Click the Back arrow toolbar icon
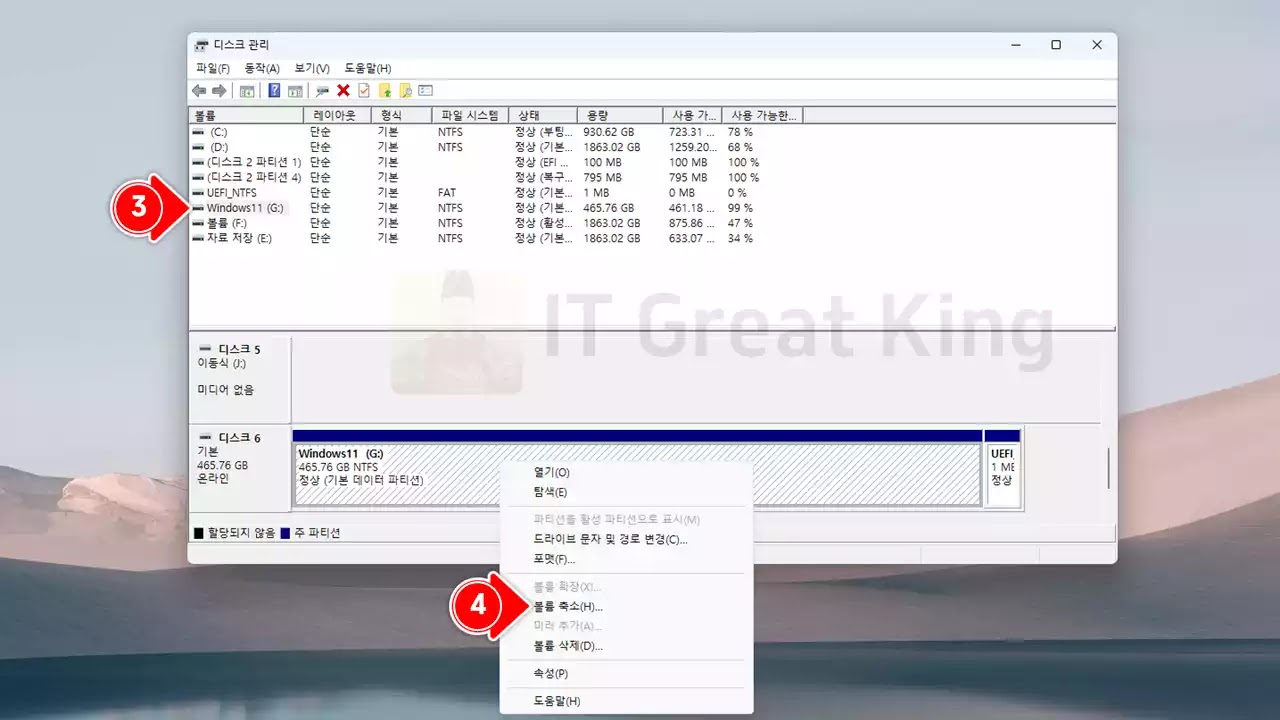 click(199, 90)
